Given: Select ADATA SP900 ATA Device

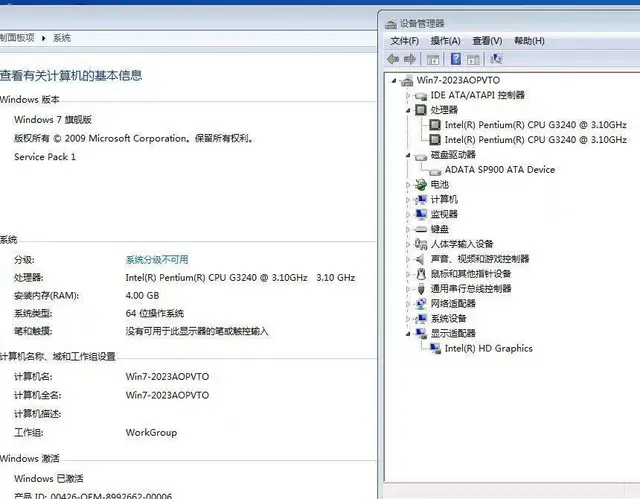Looking at the screenshot, I should pyautogui.click(x=500, y=170).
